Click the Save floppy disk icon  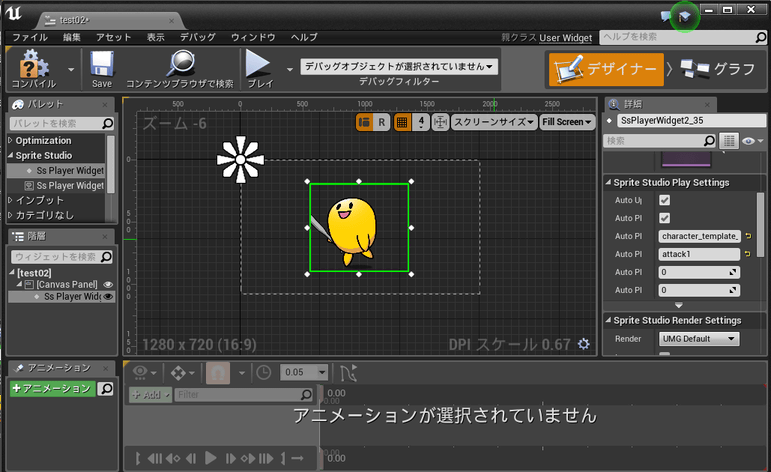[x=102, y=64]
